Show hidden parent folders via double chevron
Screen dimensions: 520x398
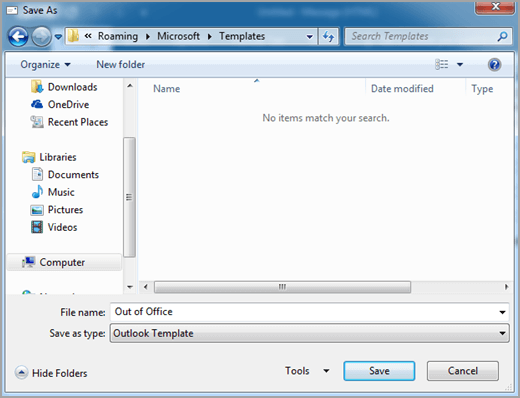(x=88, y=36)
